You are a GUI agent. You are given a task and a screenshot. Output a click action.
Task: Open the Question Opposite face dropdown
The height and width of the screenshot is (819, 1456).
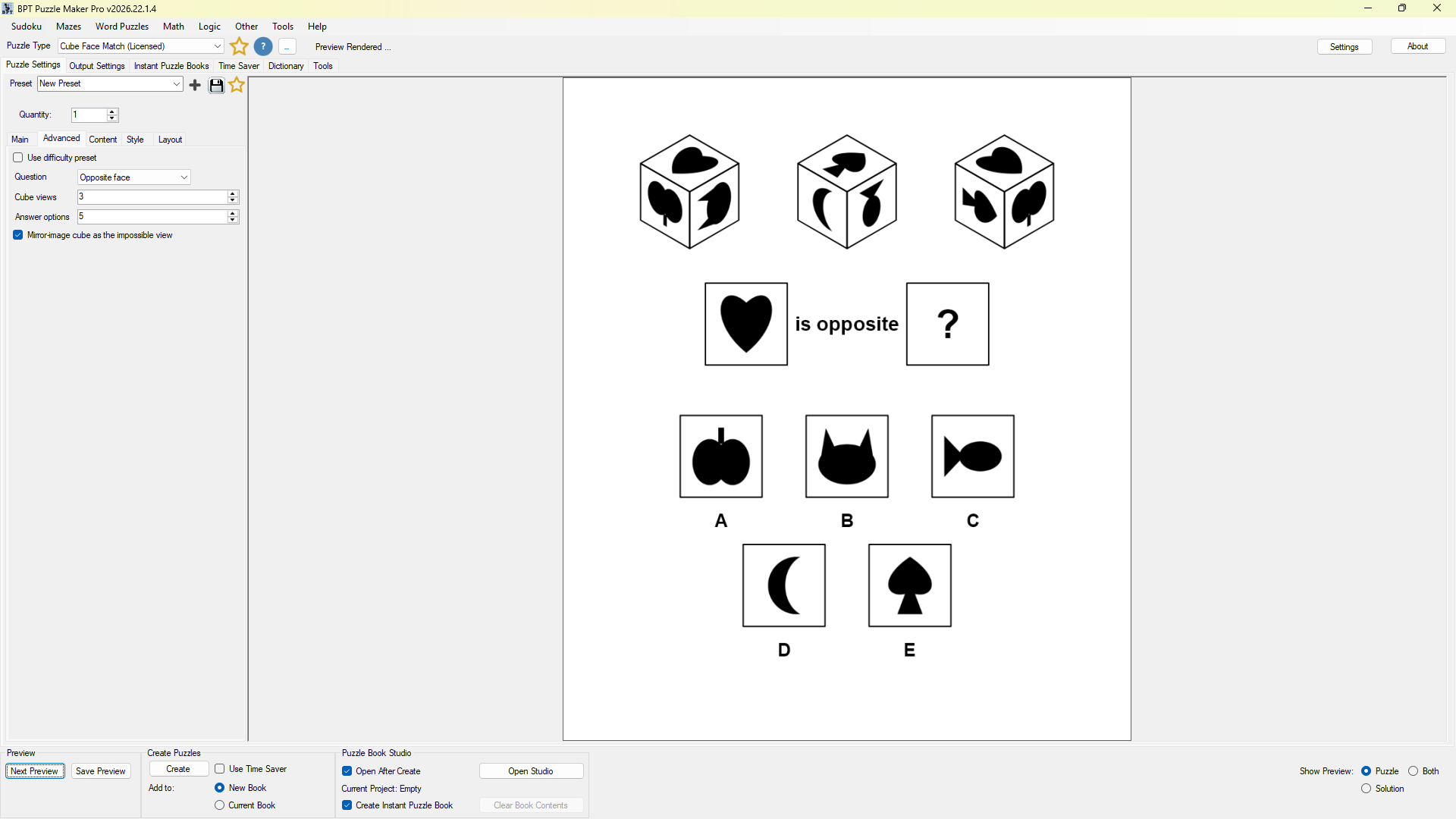click(134, 177)
